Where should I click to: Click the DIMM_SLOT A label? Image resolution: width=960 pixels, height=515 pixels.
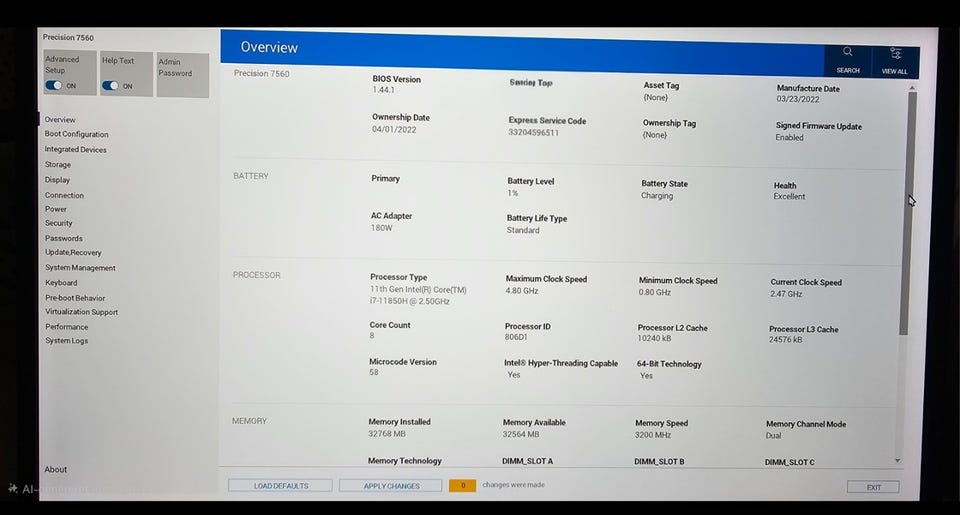pyautogui.click(x=527, y=461)
